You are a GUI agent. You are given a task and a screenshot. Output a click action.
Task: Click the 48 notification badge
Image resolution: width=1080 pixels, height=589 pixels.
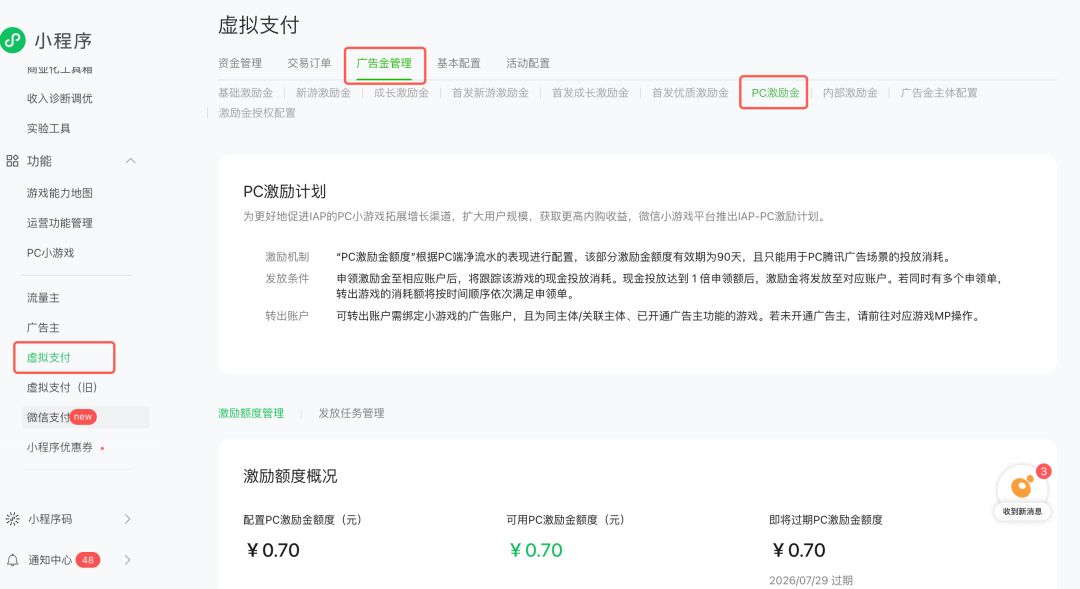coord(87,560)
